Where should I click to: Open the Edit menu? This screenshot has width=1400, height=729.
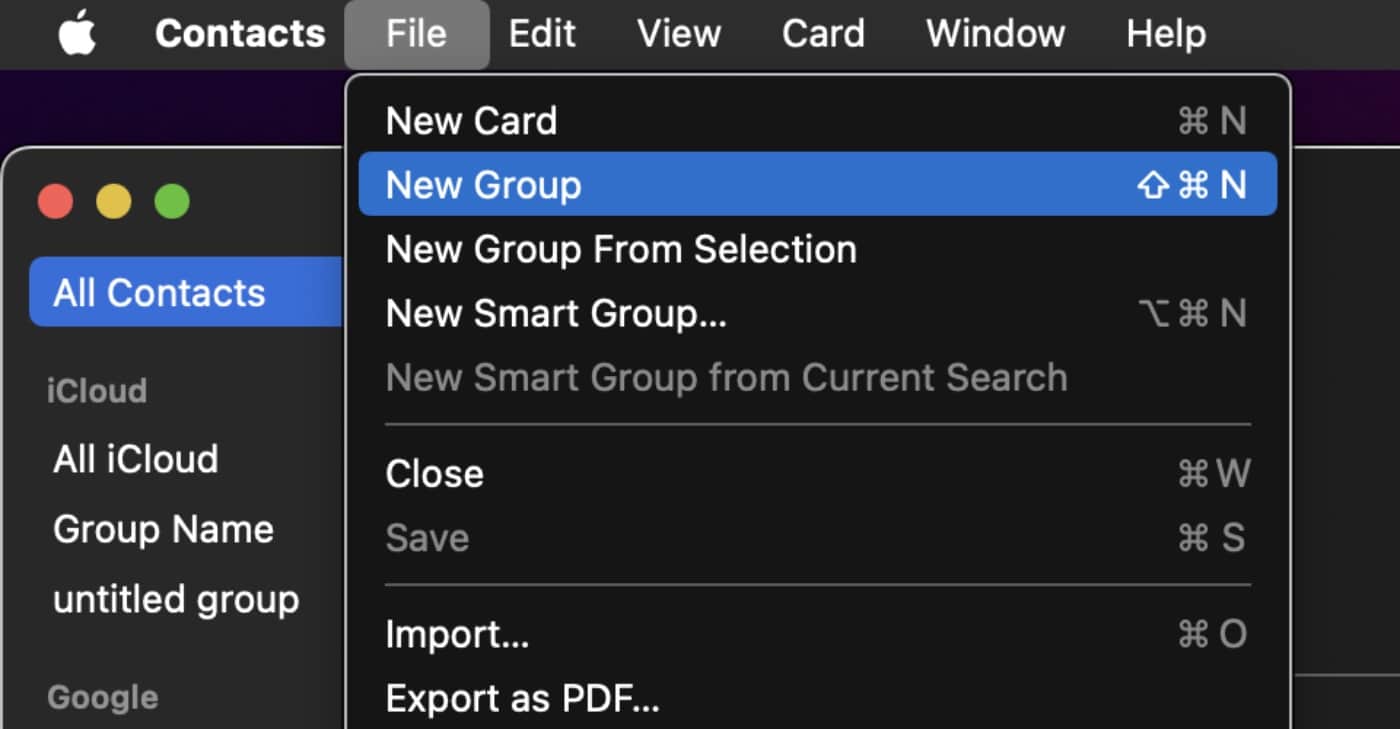point(541,34)
